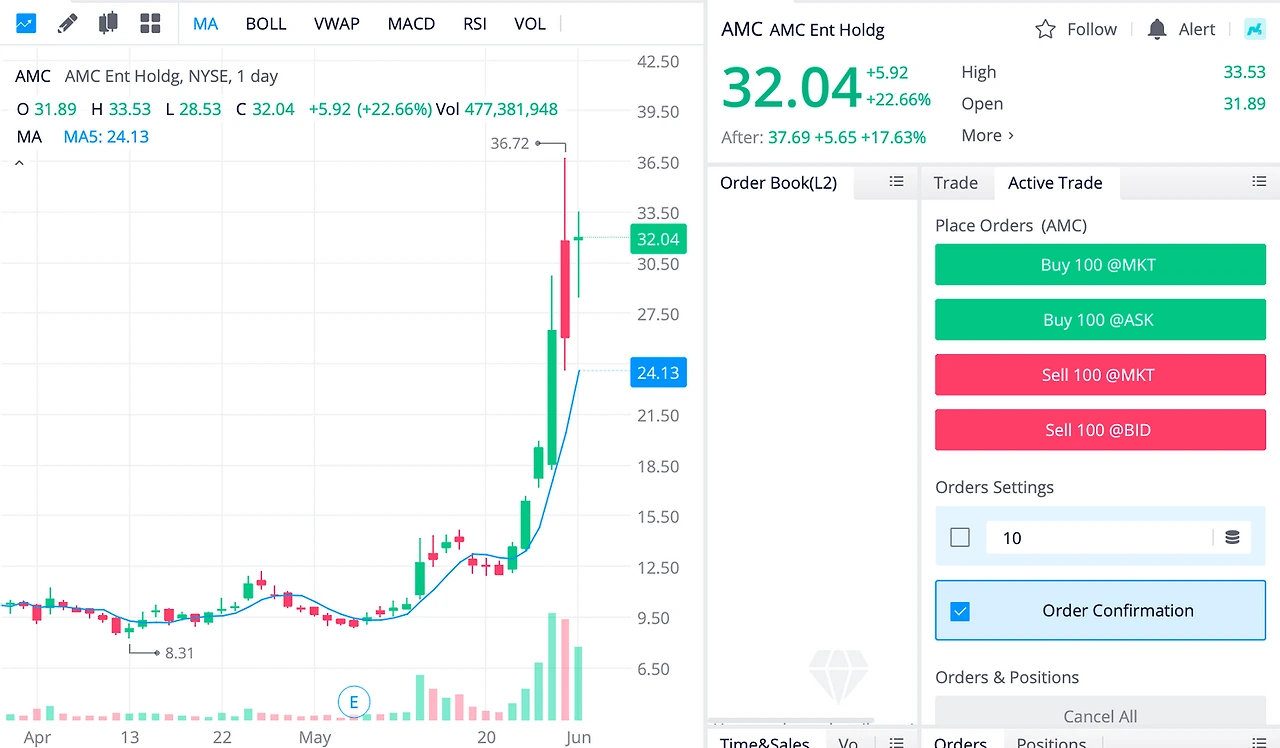The width and height of the screenshot is (1280, 748).
Task: Uncheck the Order Confirmation checkbox
Action: pyautogui.click(x=960, y=611)
